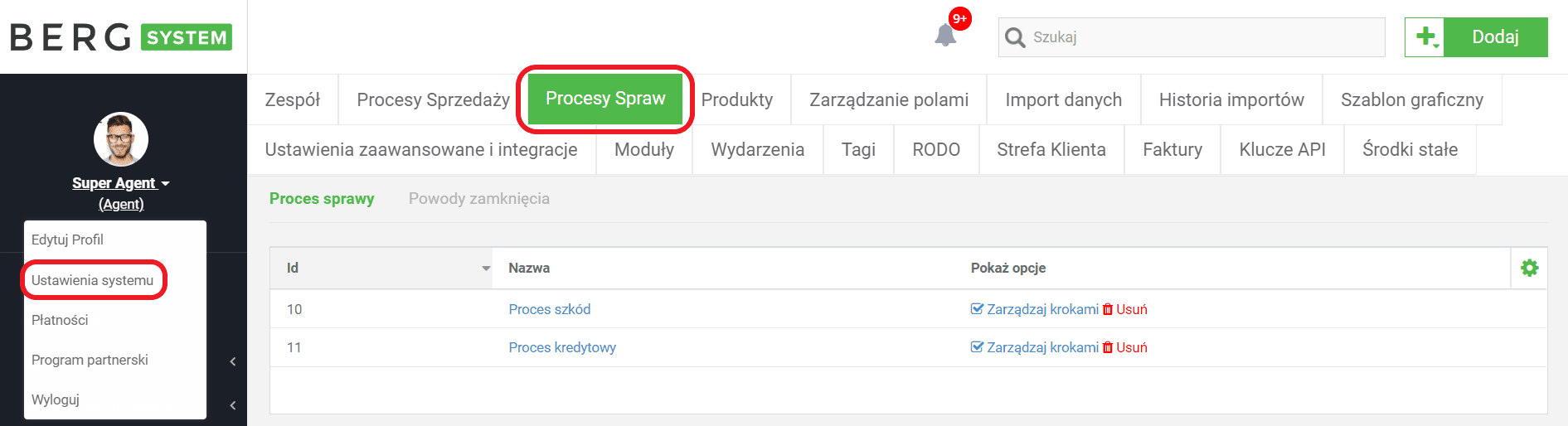
Task: Click Zarządzaj krokami for Proces szkód
Action: pos(1035,309)
